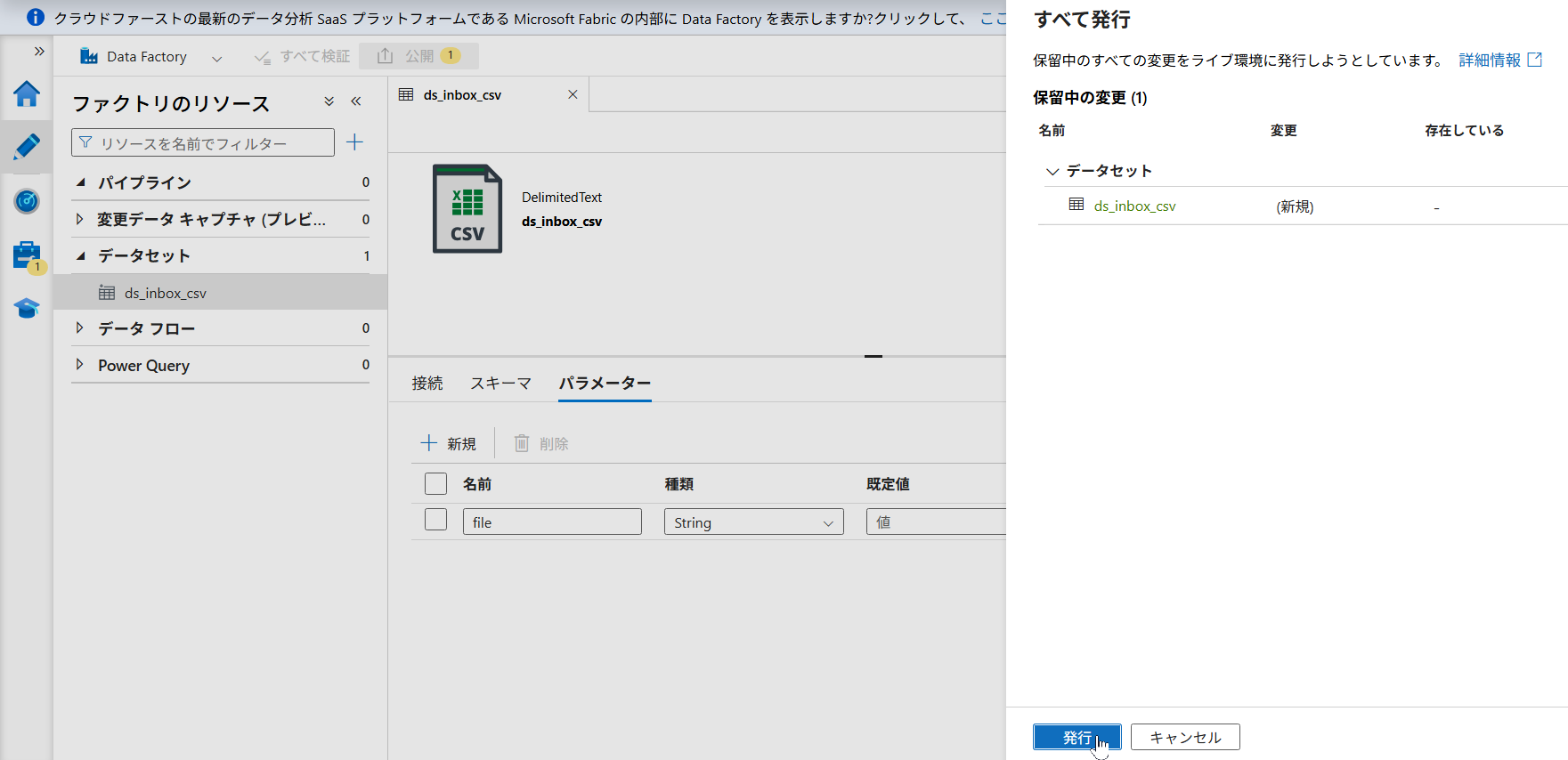Open the String type dropdown
The width and height of the screenshot is (1568, 760).
click(x=753, y=522)
